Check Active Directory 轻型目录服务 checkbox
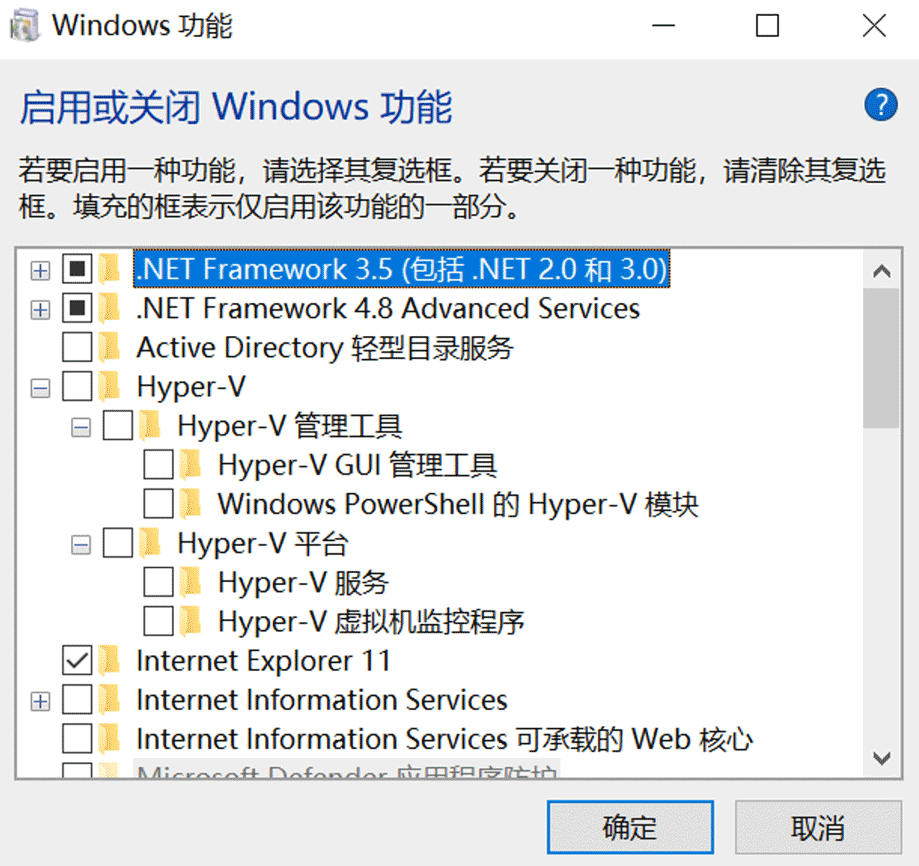The height and width of the screenshot is (866, 919). 77,348
